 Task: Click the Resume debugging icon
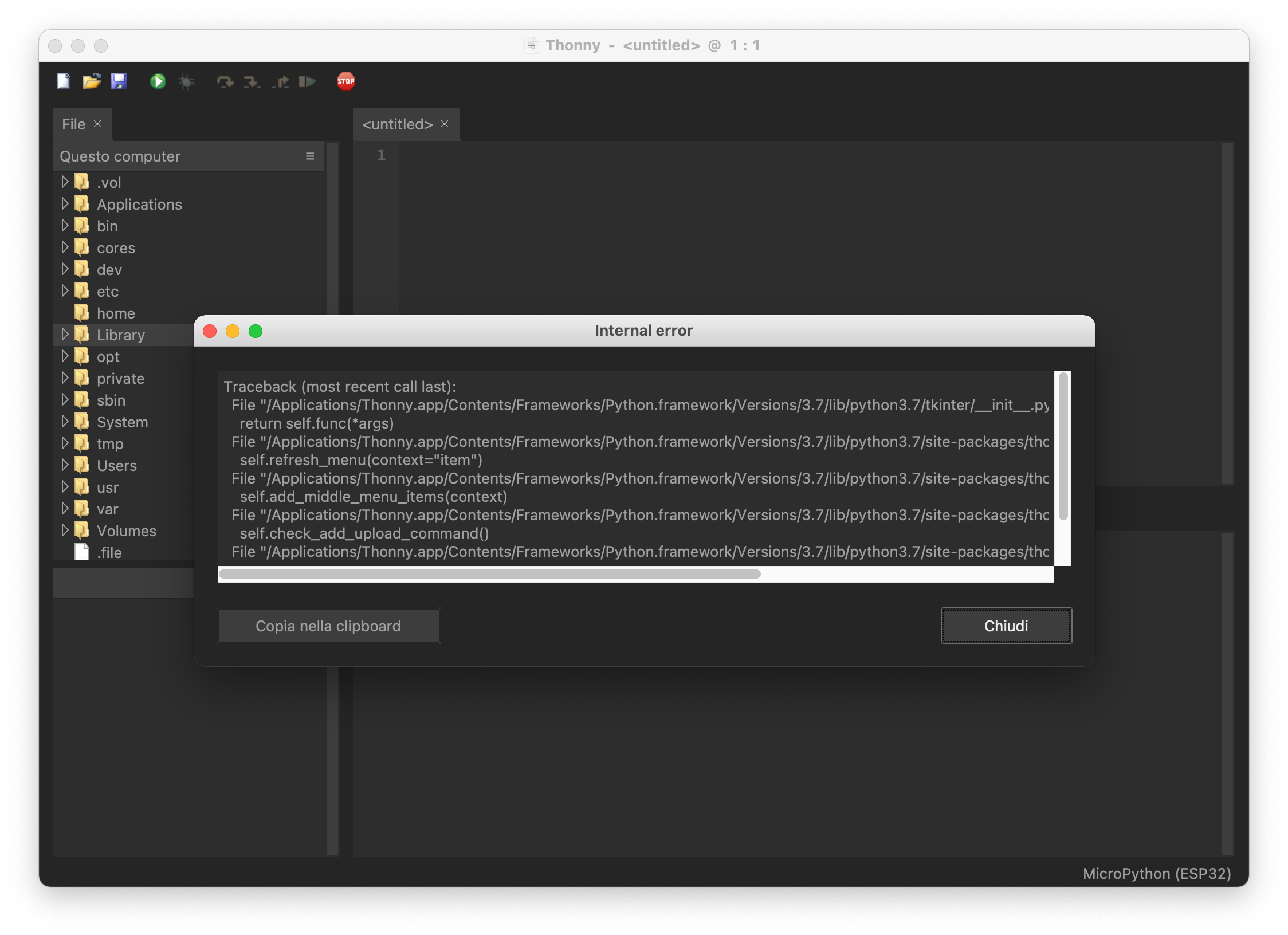pyautogui.click(x=307, y=81)
